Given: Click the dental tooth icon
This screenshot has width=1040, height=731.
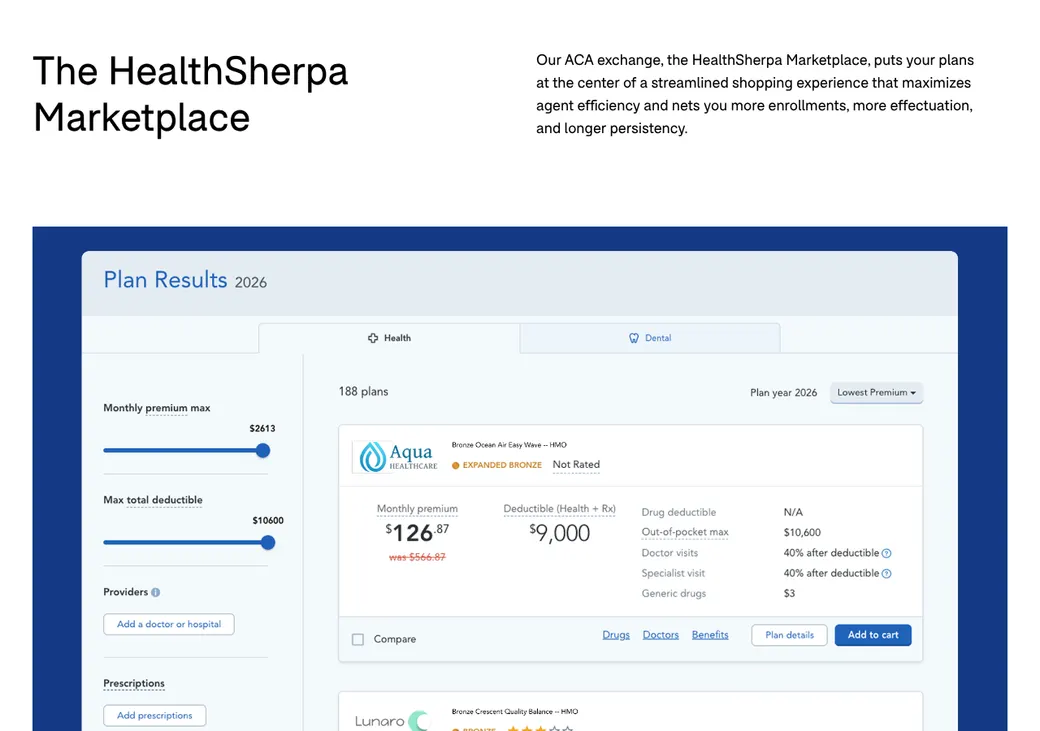Looking at the screenshot, I should click(634, 338).
